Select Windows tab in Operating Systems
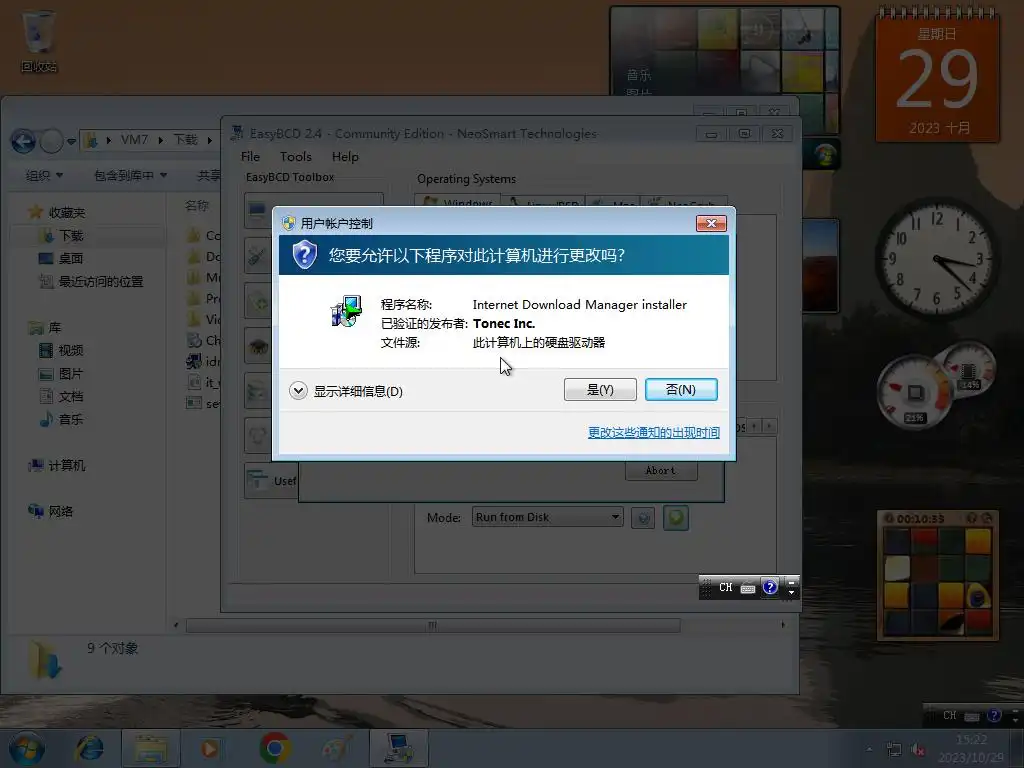 pyautogui.click(x=458, y=202)
